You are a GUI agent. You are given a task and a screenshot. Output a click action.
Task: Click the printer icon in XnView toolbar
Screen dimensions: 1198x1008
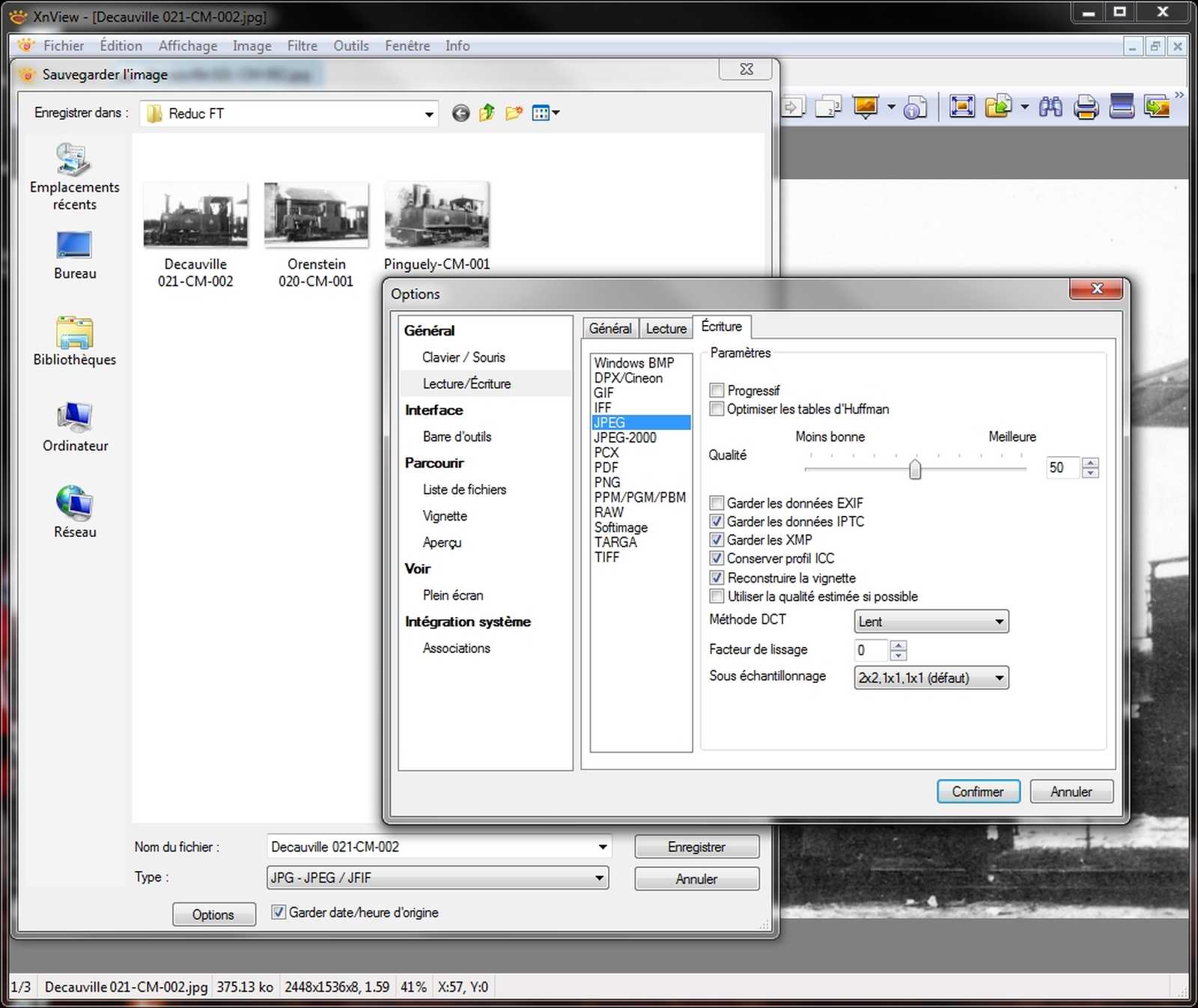tap(1086, 107)
